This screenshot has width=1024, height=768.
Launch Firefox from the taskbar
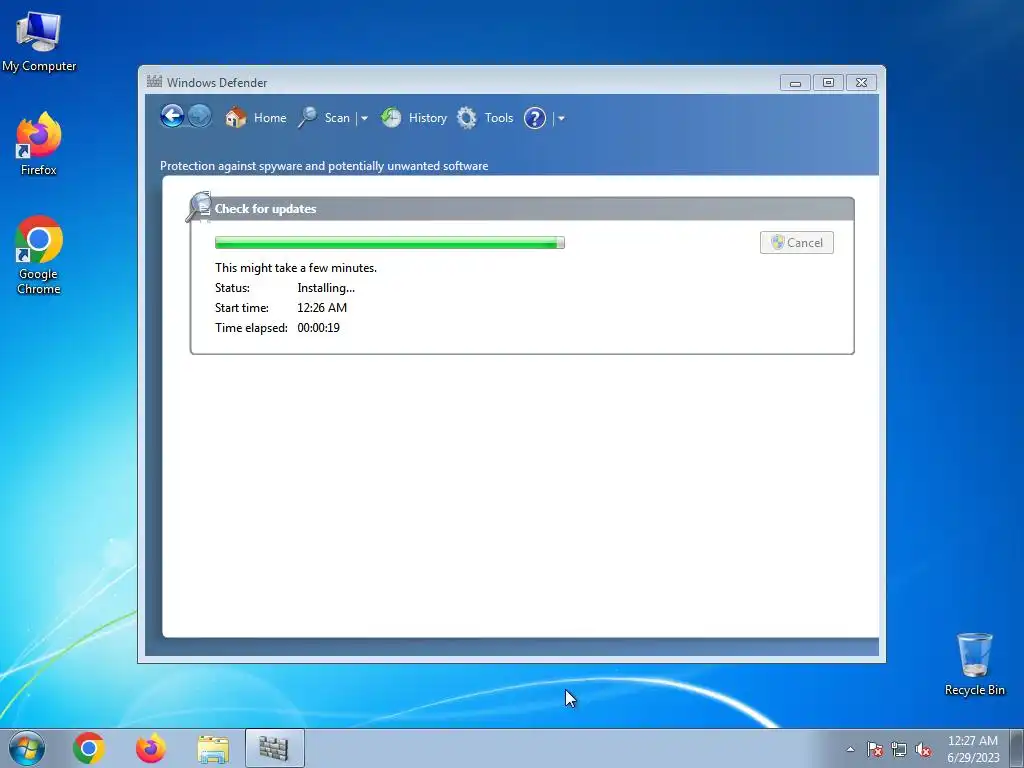pyautogui.click(x=150, y=748)
